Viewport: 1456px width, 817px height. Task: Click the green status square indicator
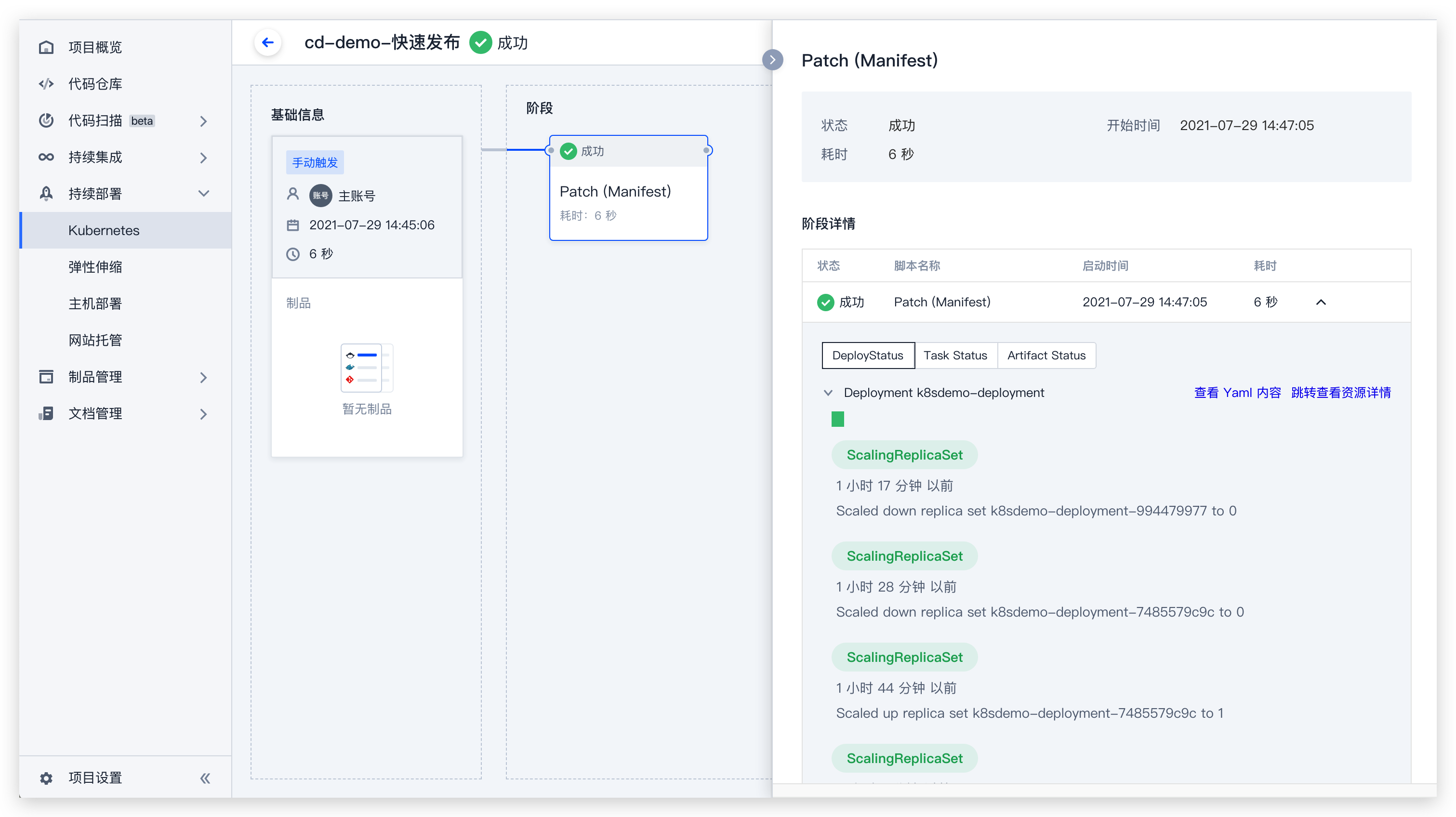[x=838, y=419]
